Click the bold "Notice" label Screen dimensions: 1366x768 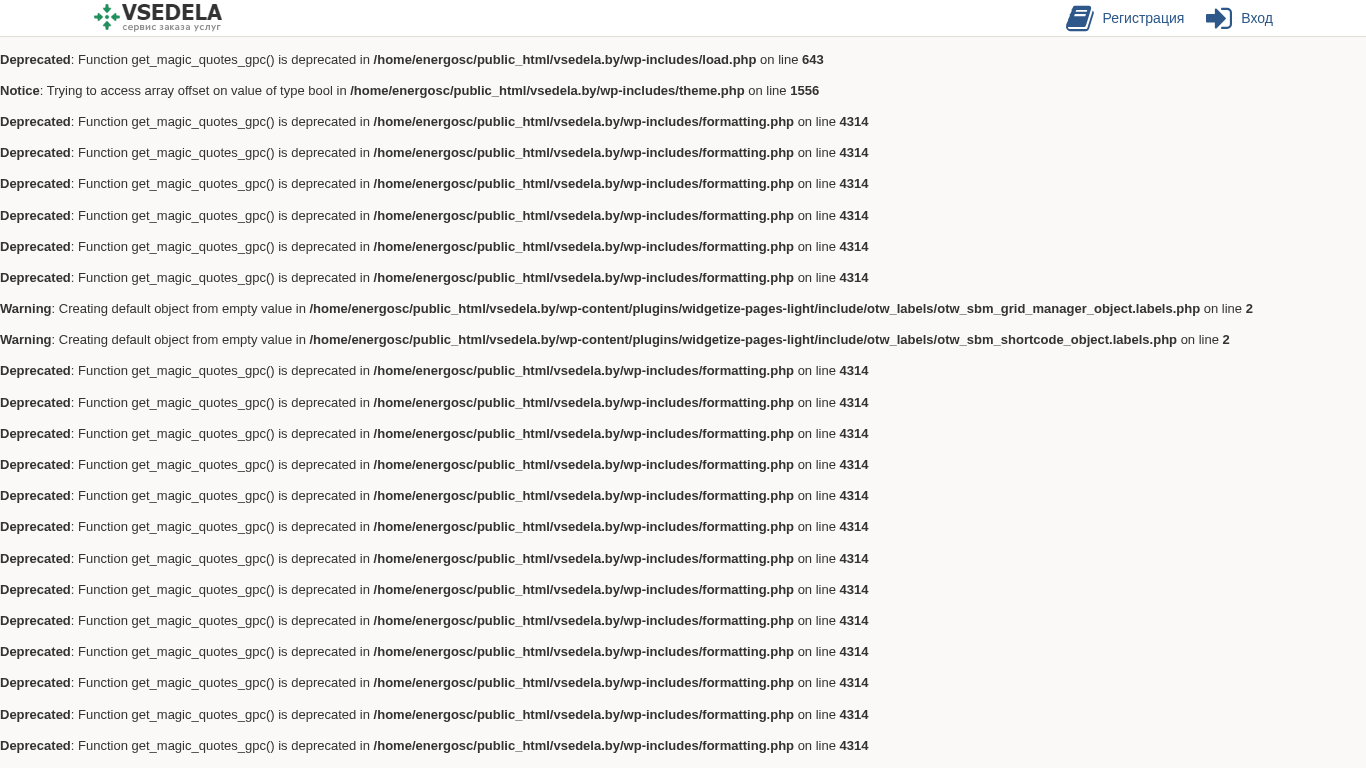pyautogui.click(x=20, y=91)
